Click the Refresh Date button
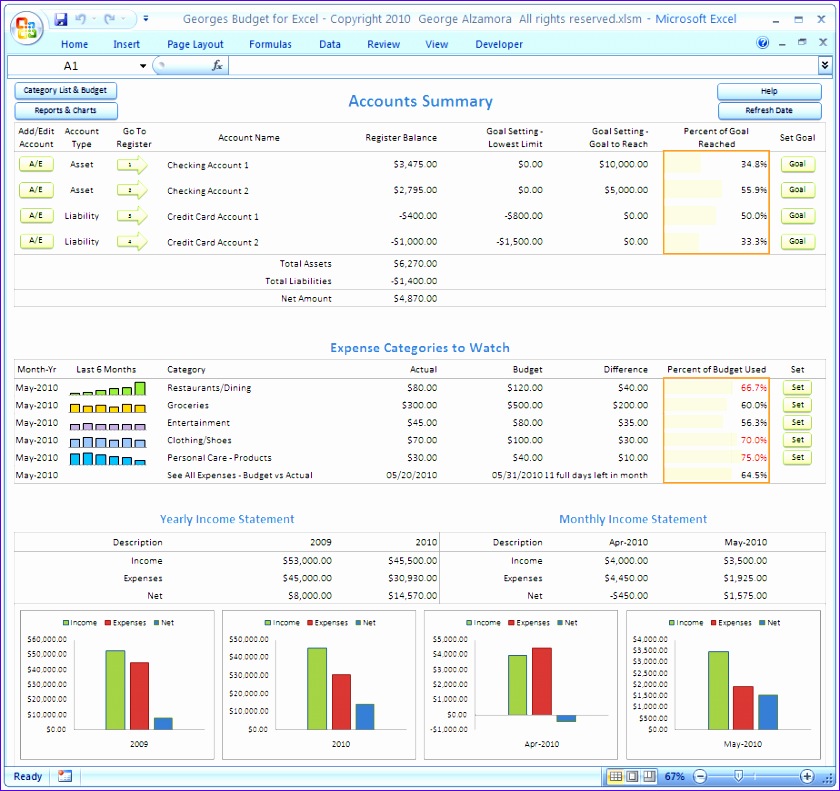The image size is (840, 791). [769, 110]
